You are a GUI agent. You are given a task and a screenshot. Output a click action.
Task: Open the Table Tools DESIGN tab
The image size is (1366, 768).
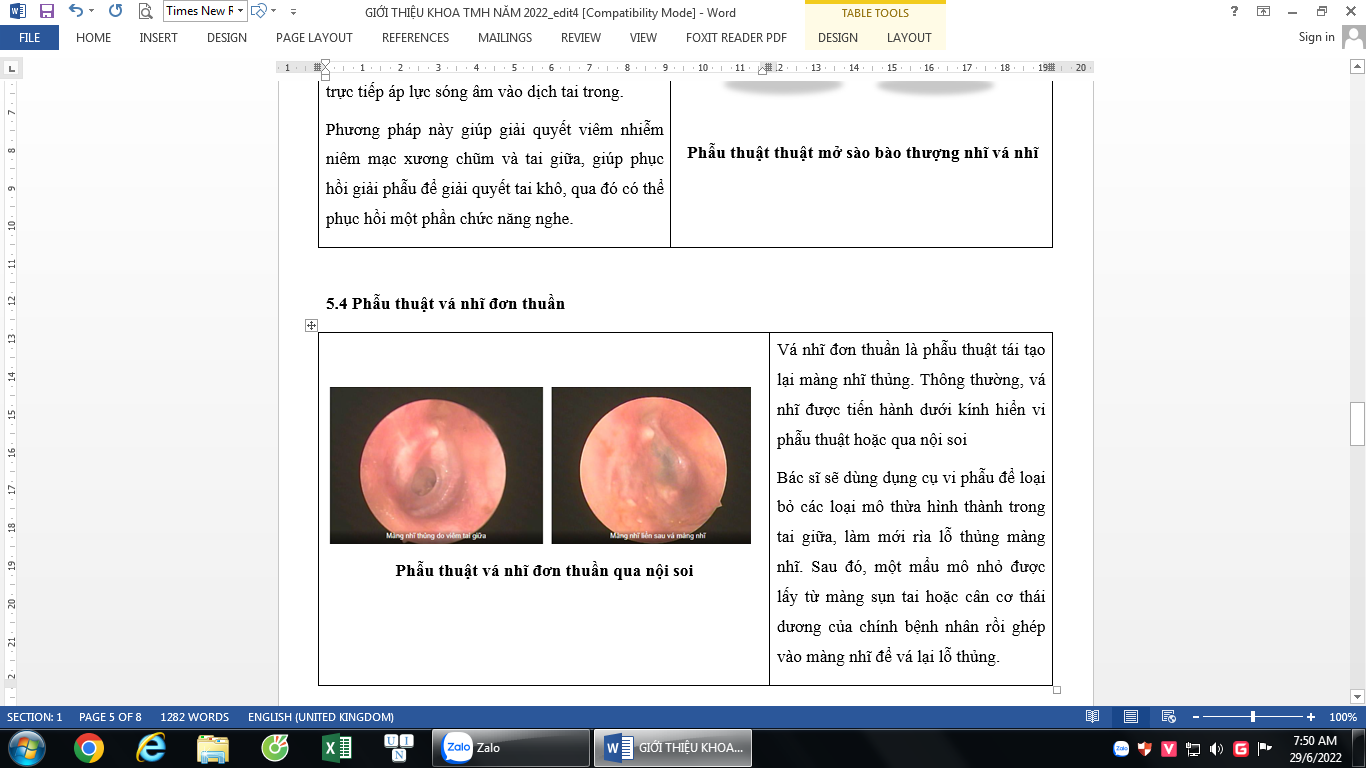pos(837,38)
